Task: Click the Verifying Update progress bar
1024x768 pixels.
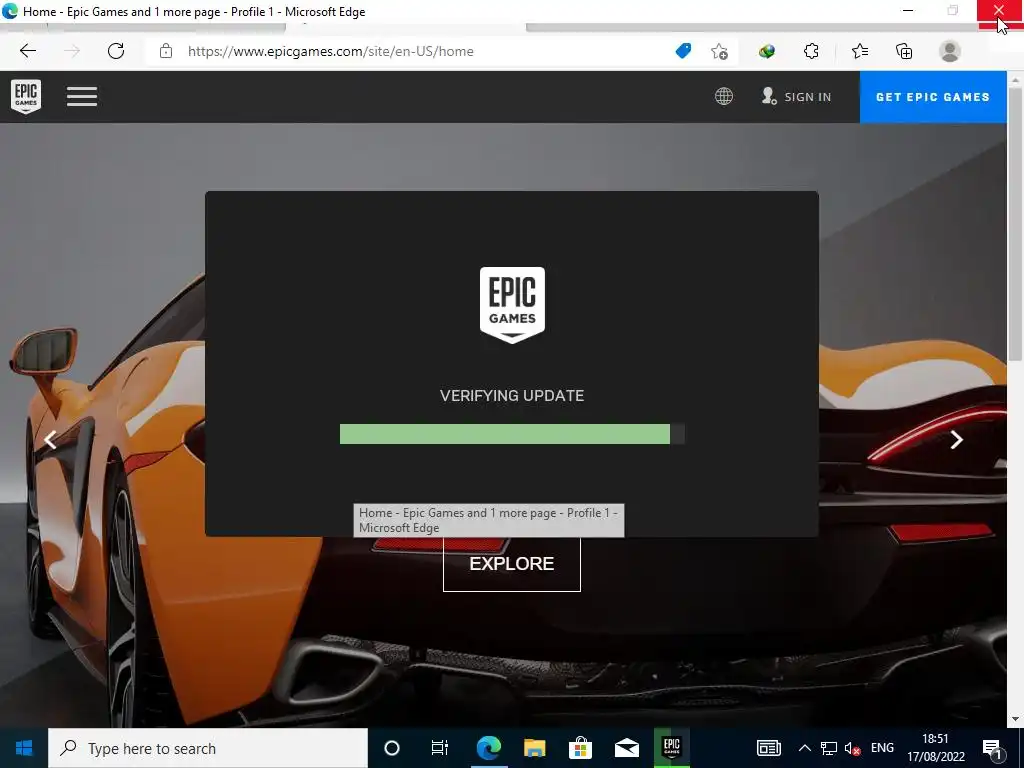Action: [x=512, y=434]
